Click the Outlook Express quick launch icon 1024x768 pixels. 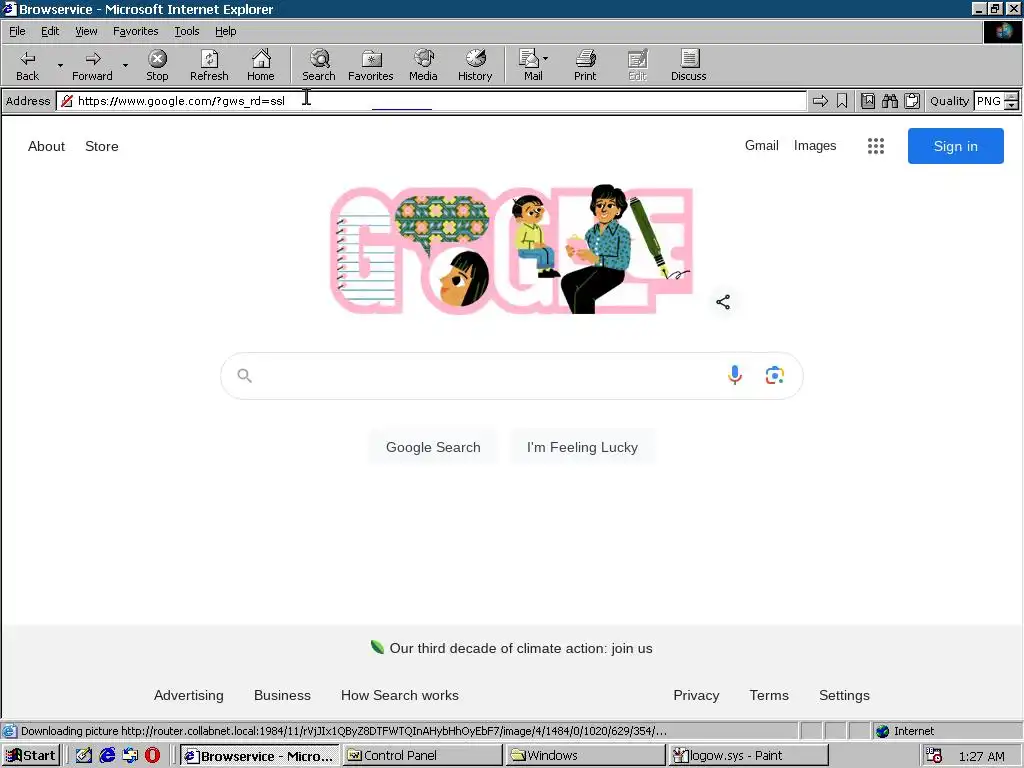(x=130, y=755)
